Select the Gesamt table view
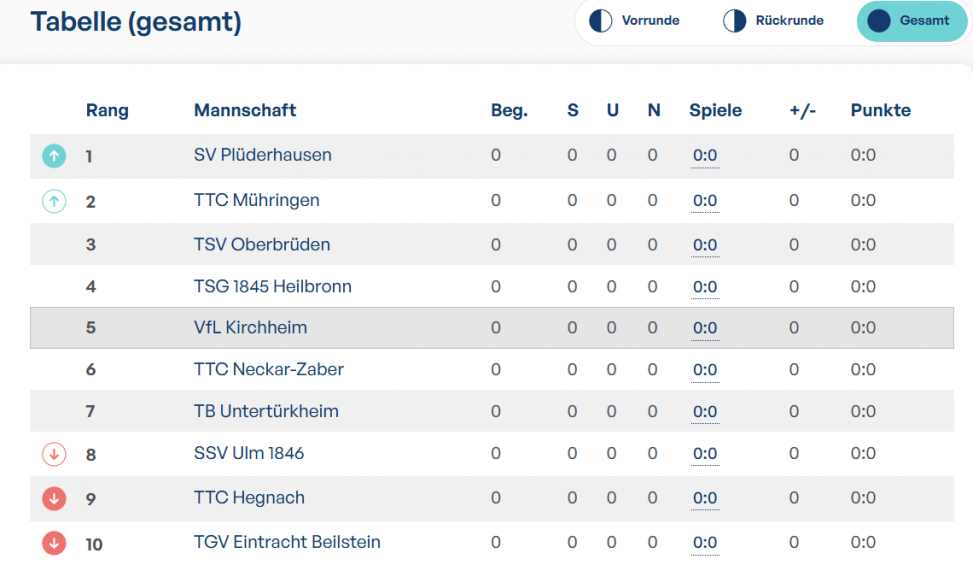Viewport: 973px width, 565px height. tap(912, 20)
